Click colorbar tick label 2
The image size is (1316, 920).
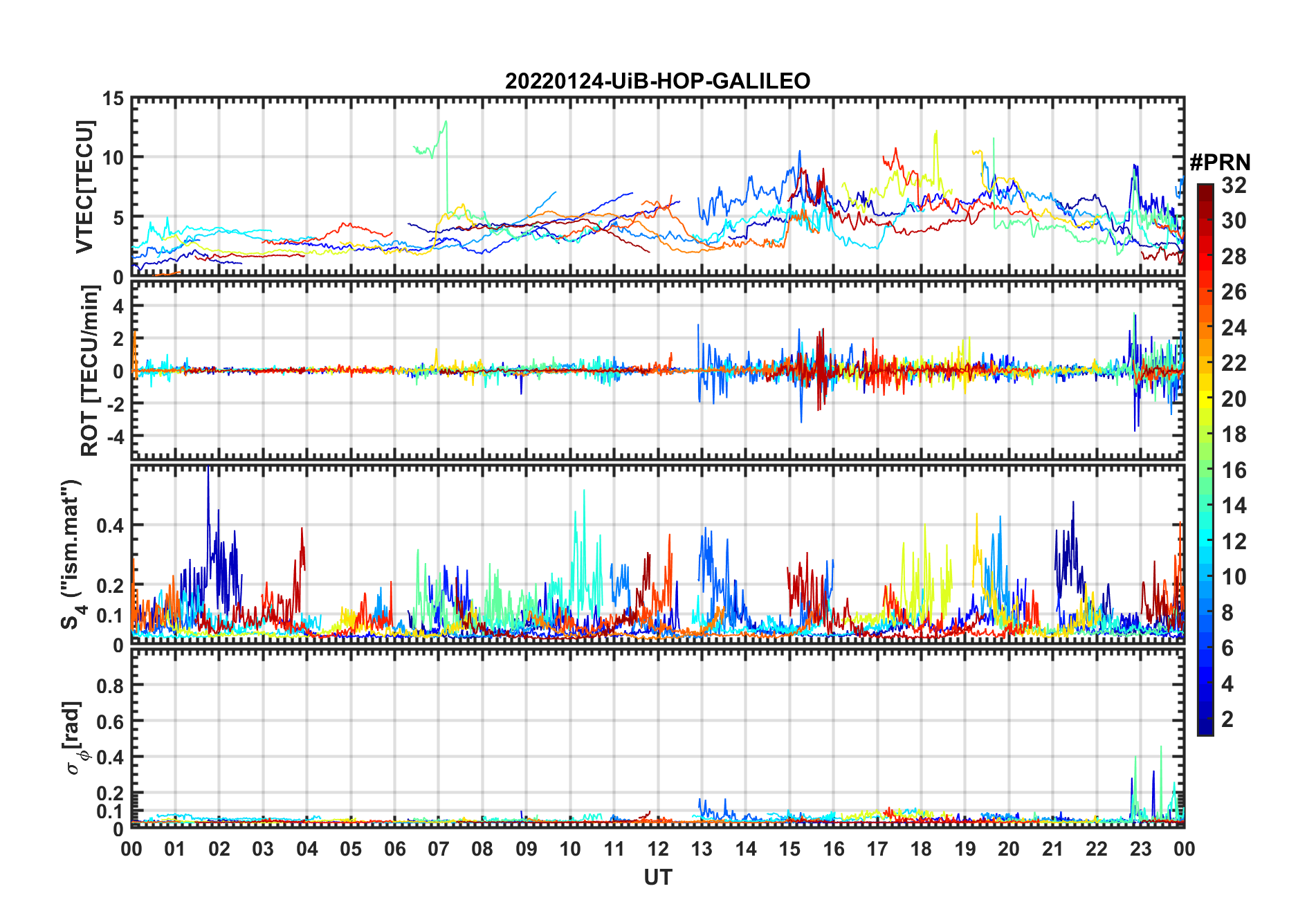coord(1227,719)
